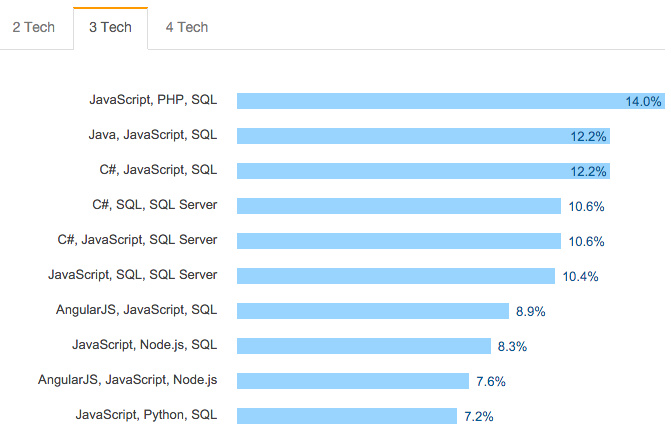
Task: Click the JavaScript, PHP, SQL bar
Action: pos(451,101)
